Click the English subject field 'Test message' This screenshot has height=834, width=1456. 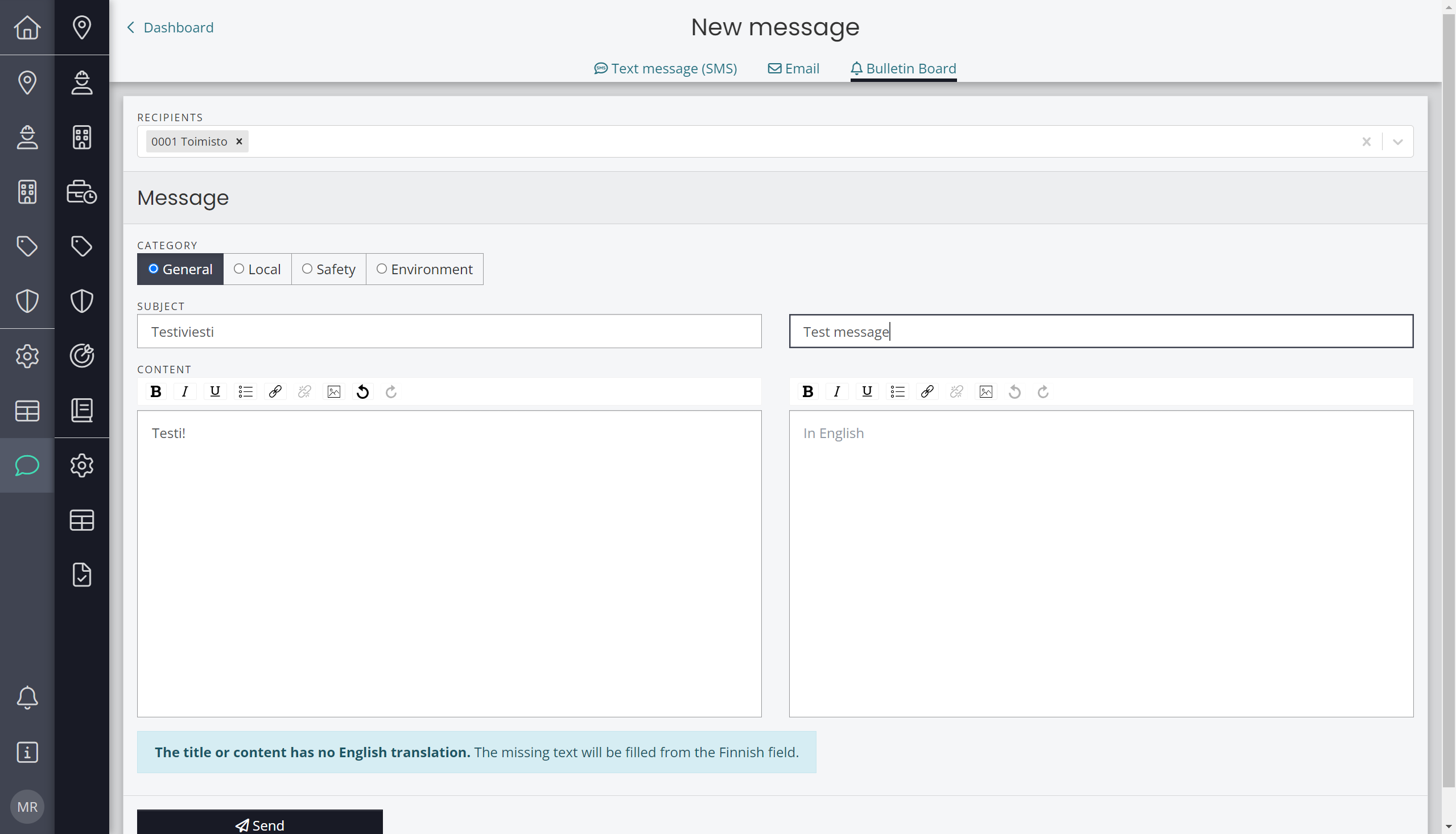click(1101, 331)
